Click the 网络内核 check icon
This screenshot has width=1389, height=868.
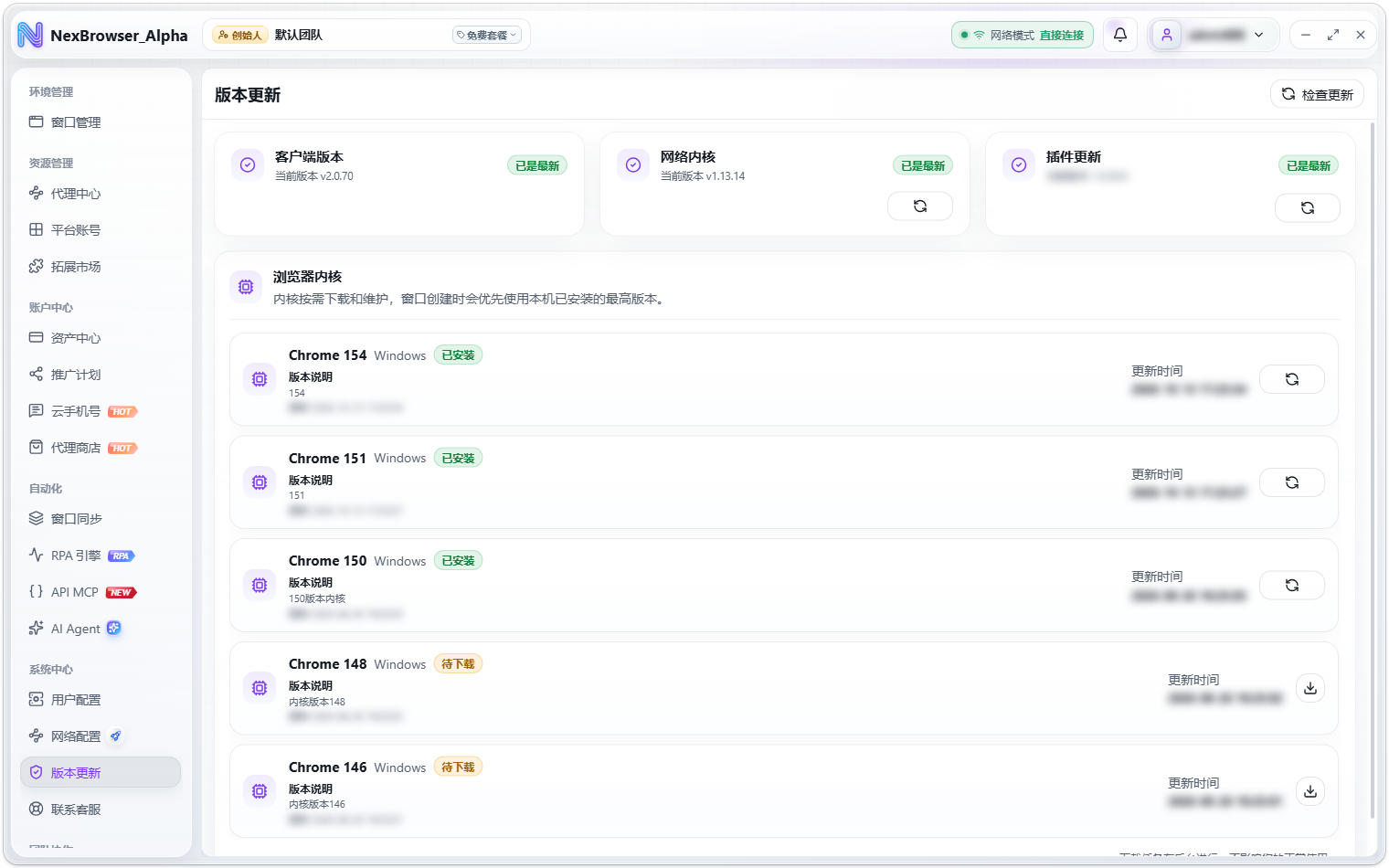coord(633,165)
